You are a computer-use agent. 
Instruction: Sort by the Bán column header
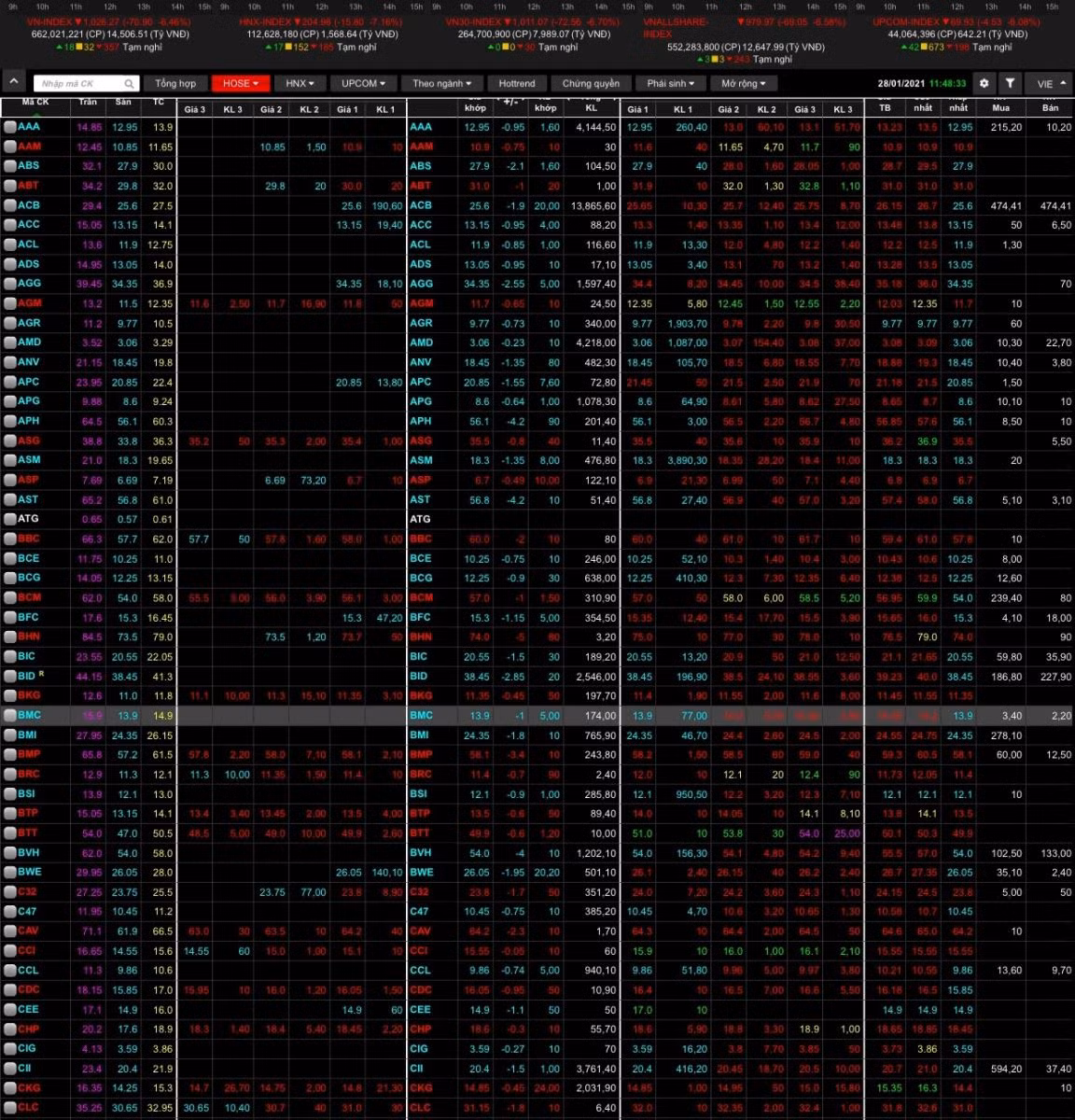(1050, 107)
